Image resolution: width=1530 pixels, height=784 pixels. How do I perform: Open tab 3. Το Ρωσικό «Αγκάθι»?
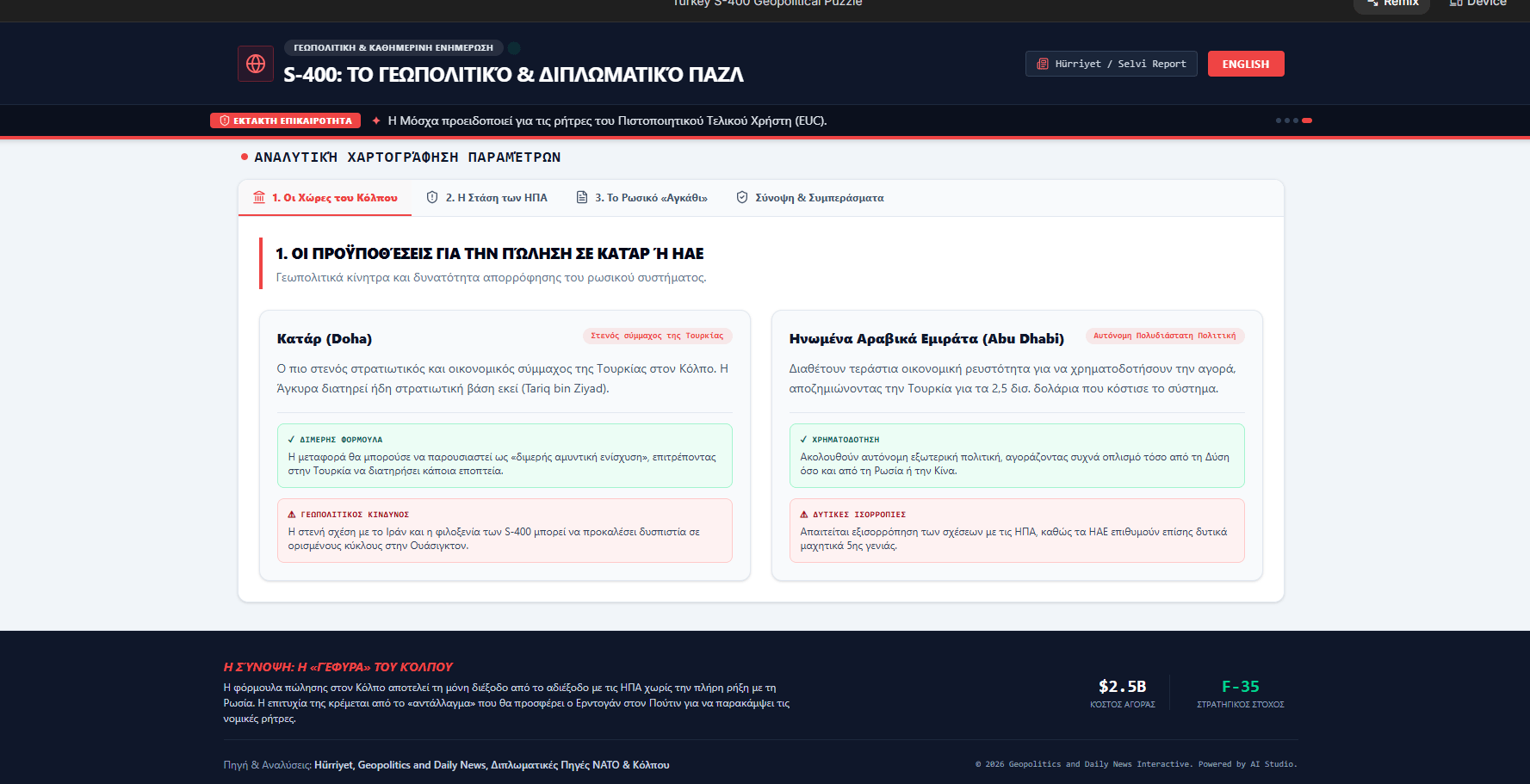tap(641, 197)
